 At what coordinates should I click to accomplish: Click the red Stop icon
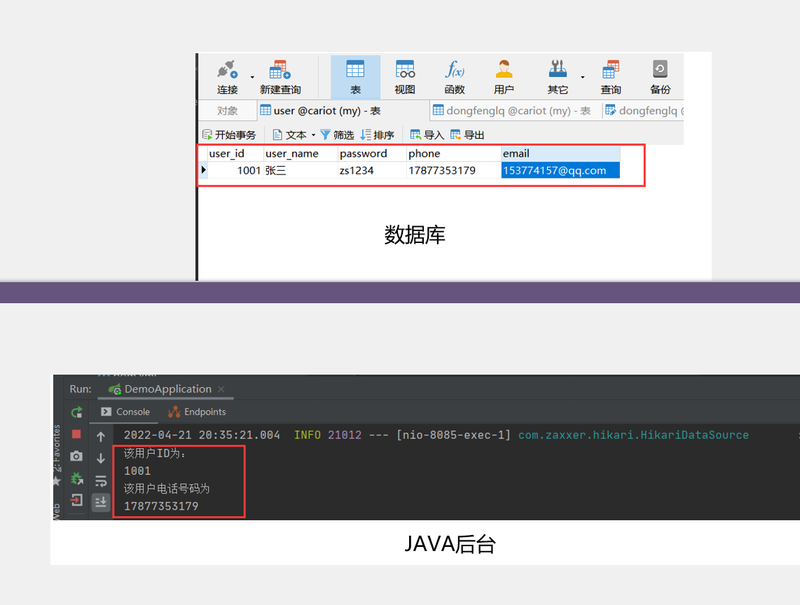(77, 434)
